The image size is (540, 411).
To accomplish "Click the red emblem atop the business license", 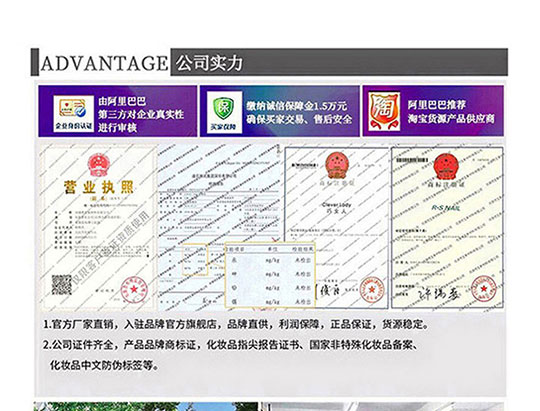I will [98, 165].
